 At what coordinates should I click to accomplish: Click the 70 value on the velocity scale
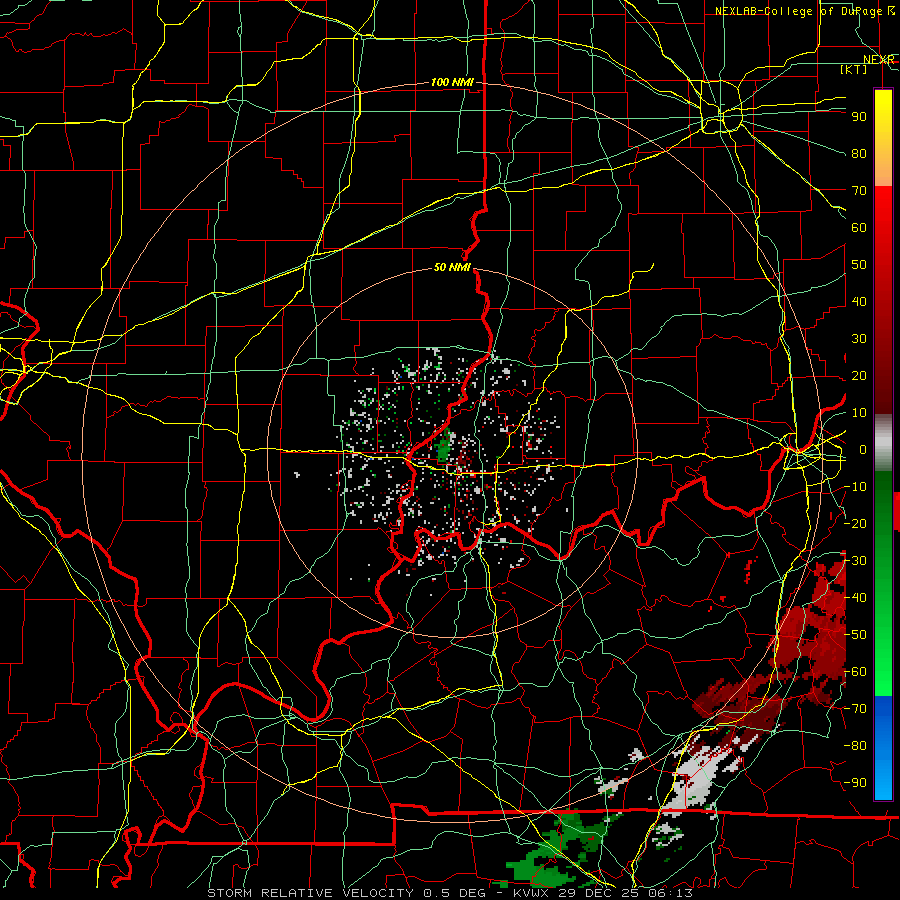(x=859, y=191)
